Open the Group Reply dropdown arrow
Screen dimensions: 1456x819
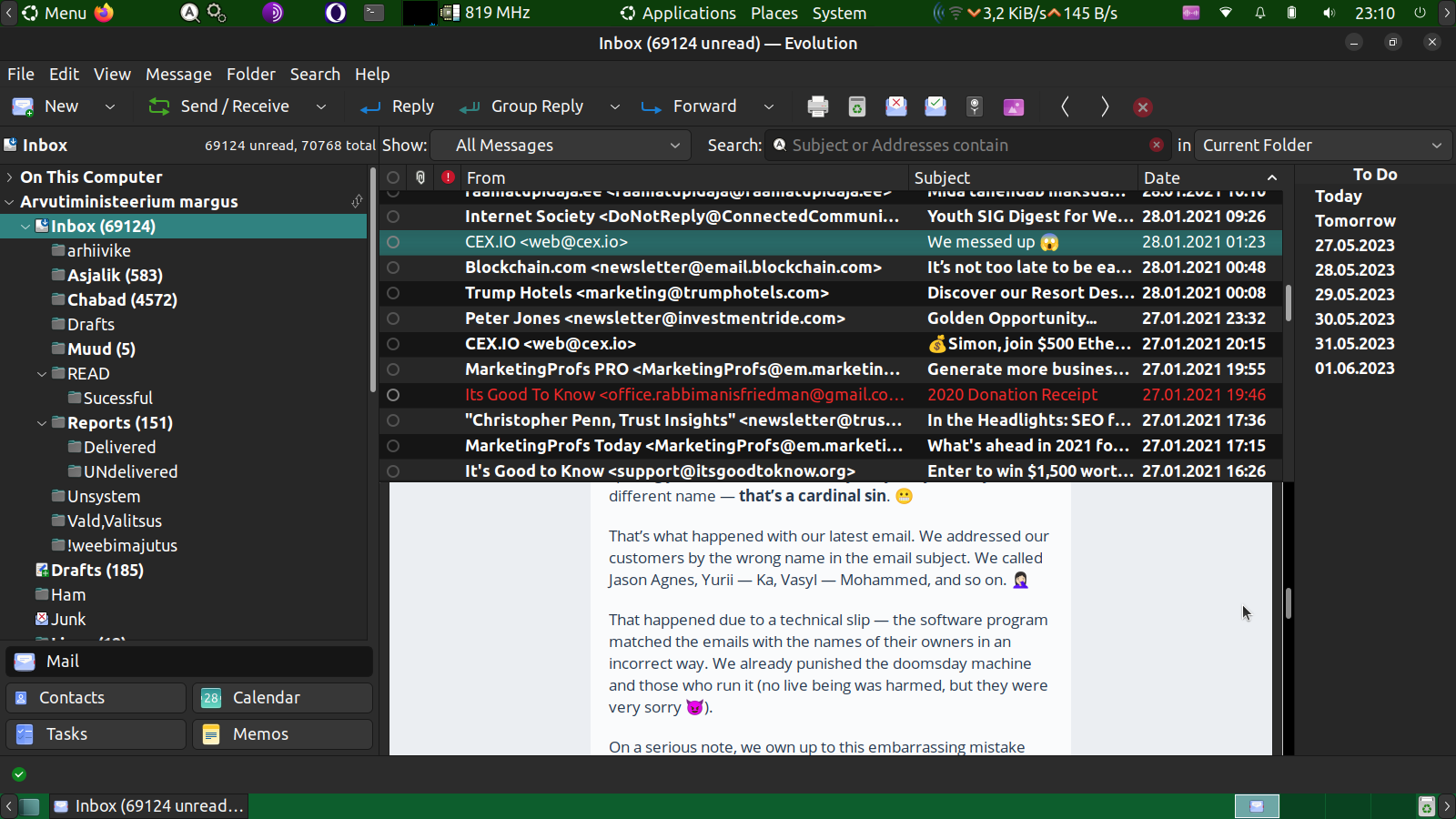click(615, 106)
